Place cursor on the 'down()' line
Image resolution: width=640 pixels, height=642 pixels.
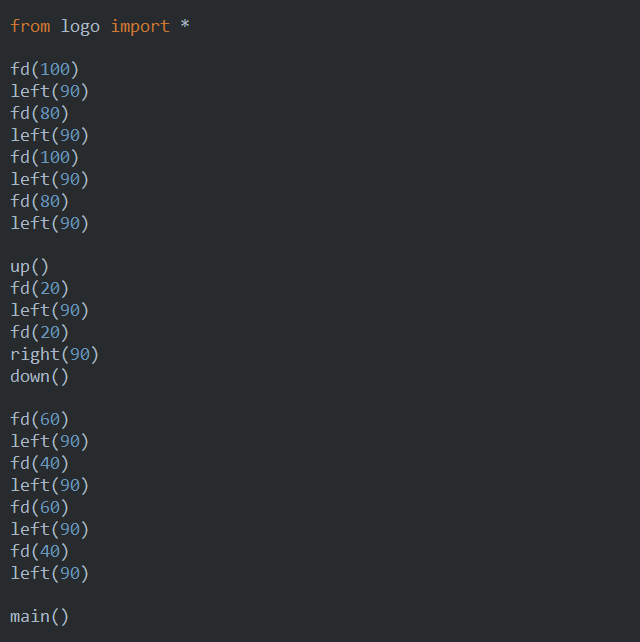coord(39,376)
